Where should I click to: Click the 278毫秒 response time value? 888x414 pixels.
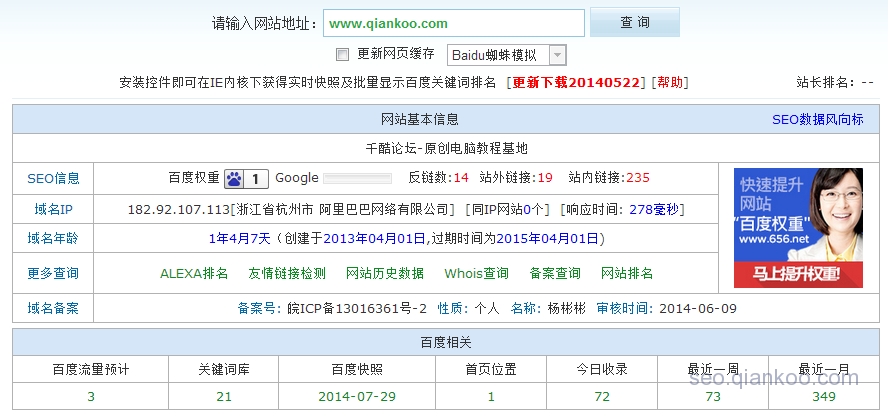click(654, 210)
